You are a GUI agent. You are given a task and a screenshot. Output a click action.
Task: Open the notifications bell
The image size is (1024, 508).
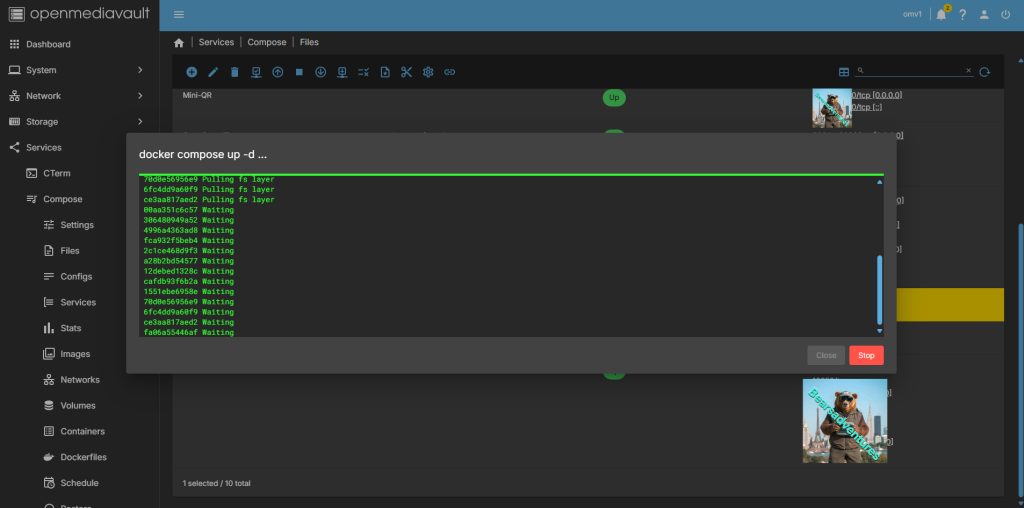click(x=941, y=15)
